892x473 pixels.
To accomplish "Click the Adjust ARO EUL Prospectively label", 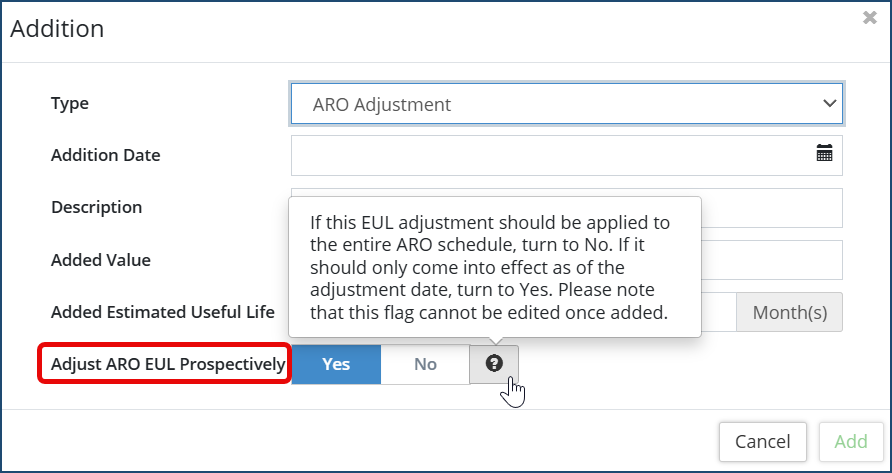I will tap(168, 364).
